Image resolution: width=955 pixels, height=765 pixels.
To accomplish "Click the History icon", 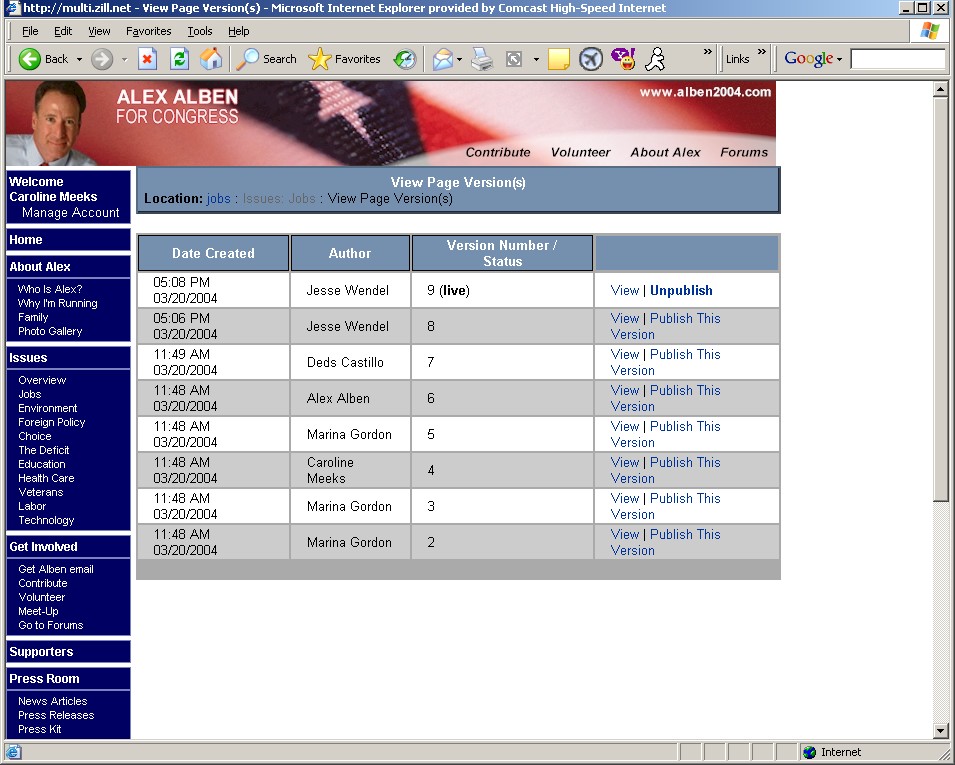I will [x=404, y=59].
